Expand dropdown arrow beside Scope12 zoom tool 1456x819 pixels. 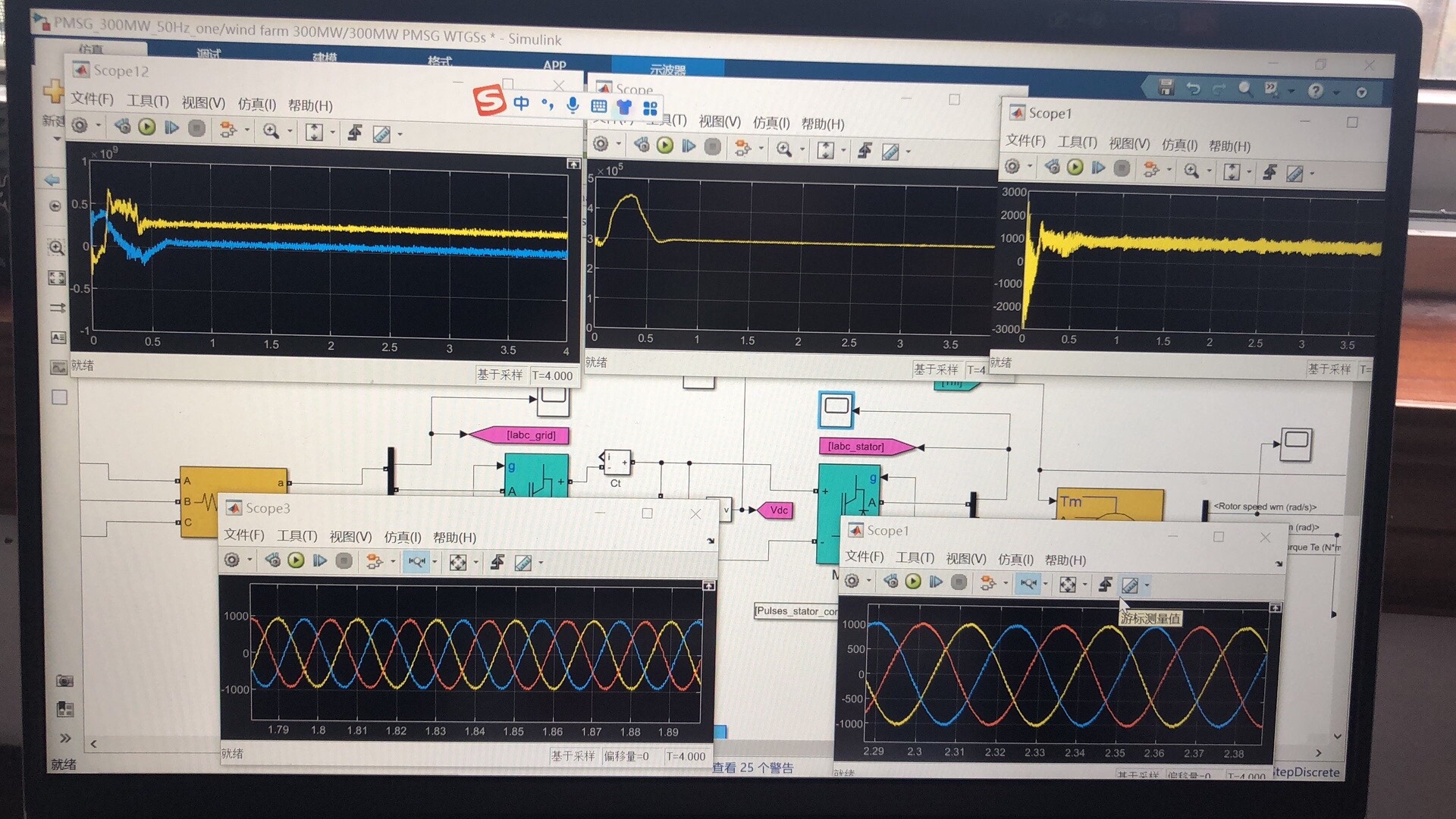click(x=290, y=131)
